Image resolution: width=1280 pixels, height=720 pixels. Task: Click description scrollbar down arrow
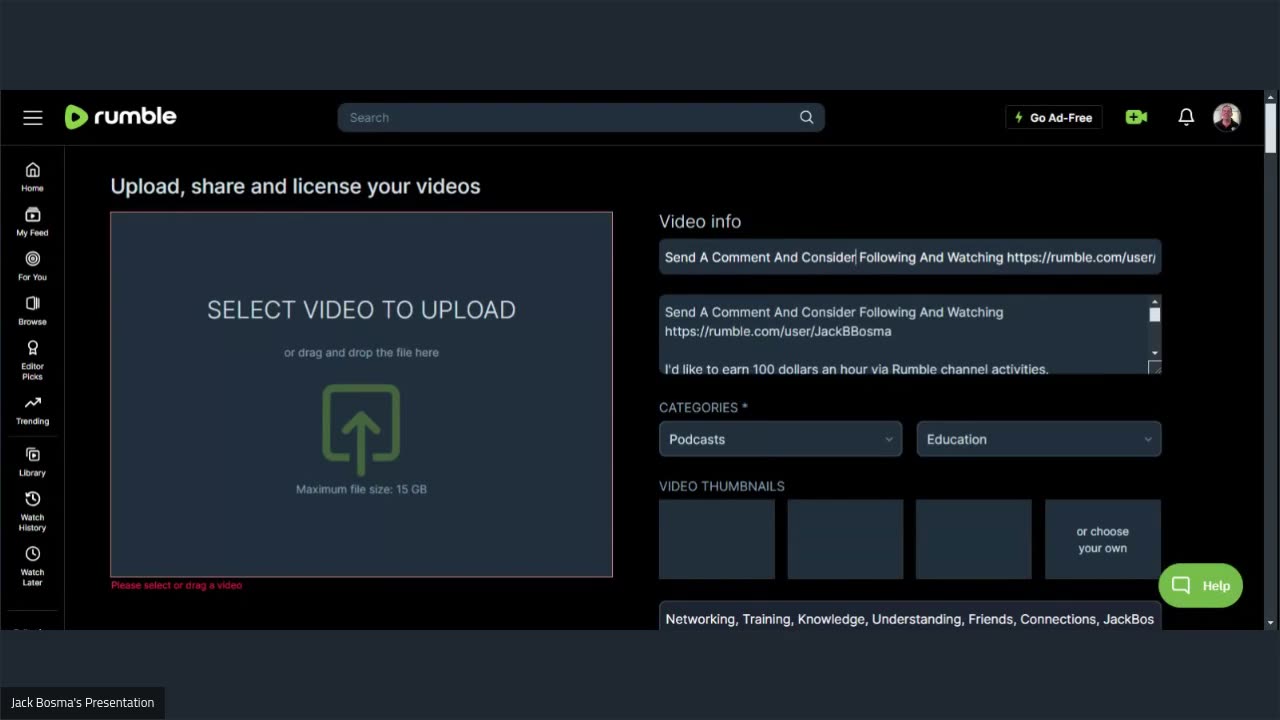[1155, 353]
